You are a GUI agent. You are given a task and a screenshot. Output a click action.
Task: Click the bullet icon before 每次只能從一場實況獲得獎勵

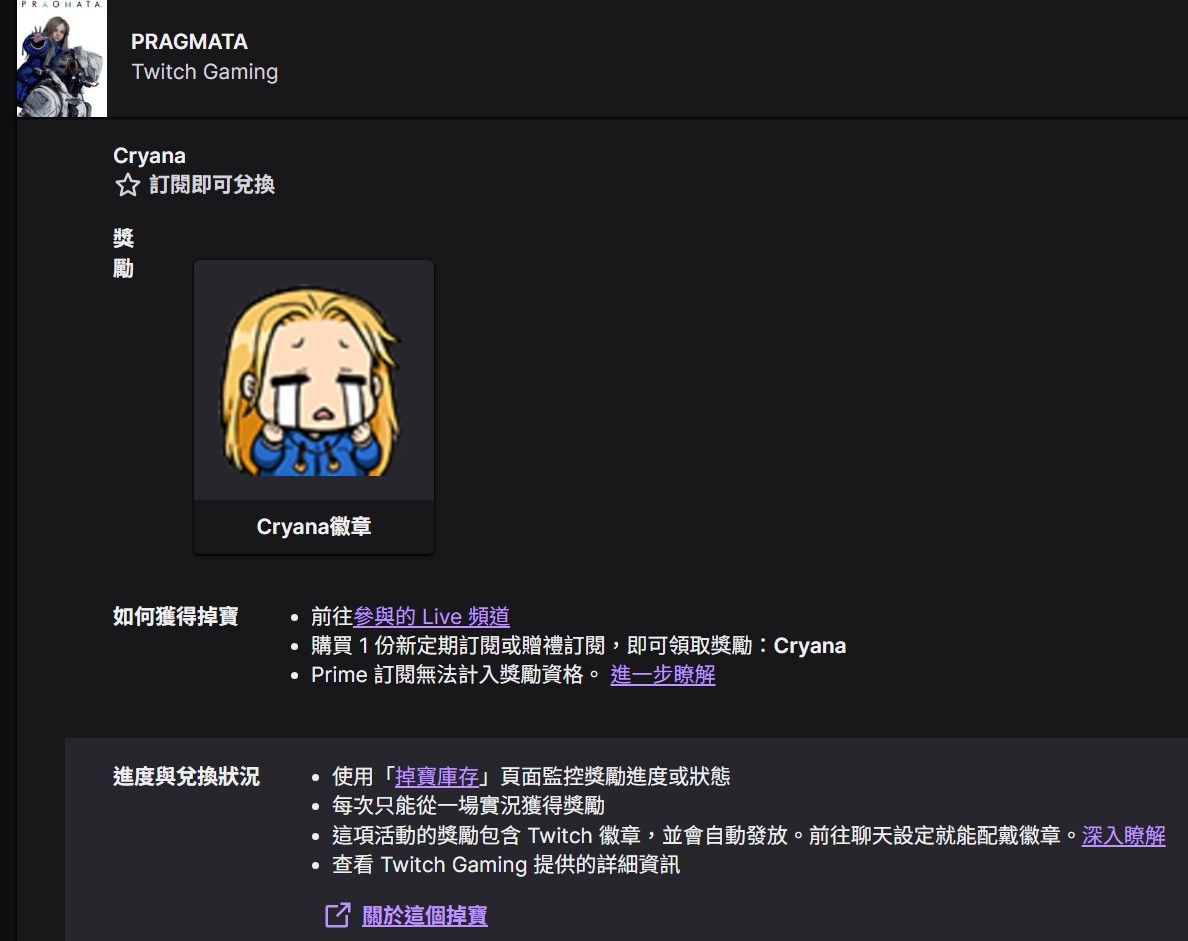pos(317,805)
